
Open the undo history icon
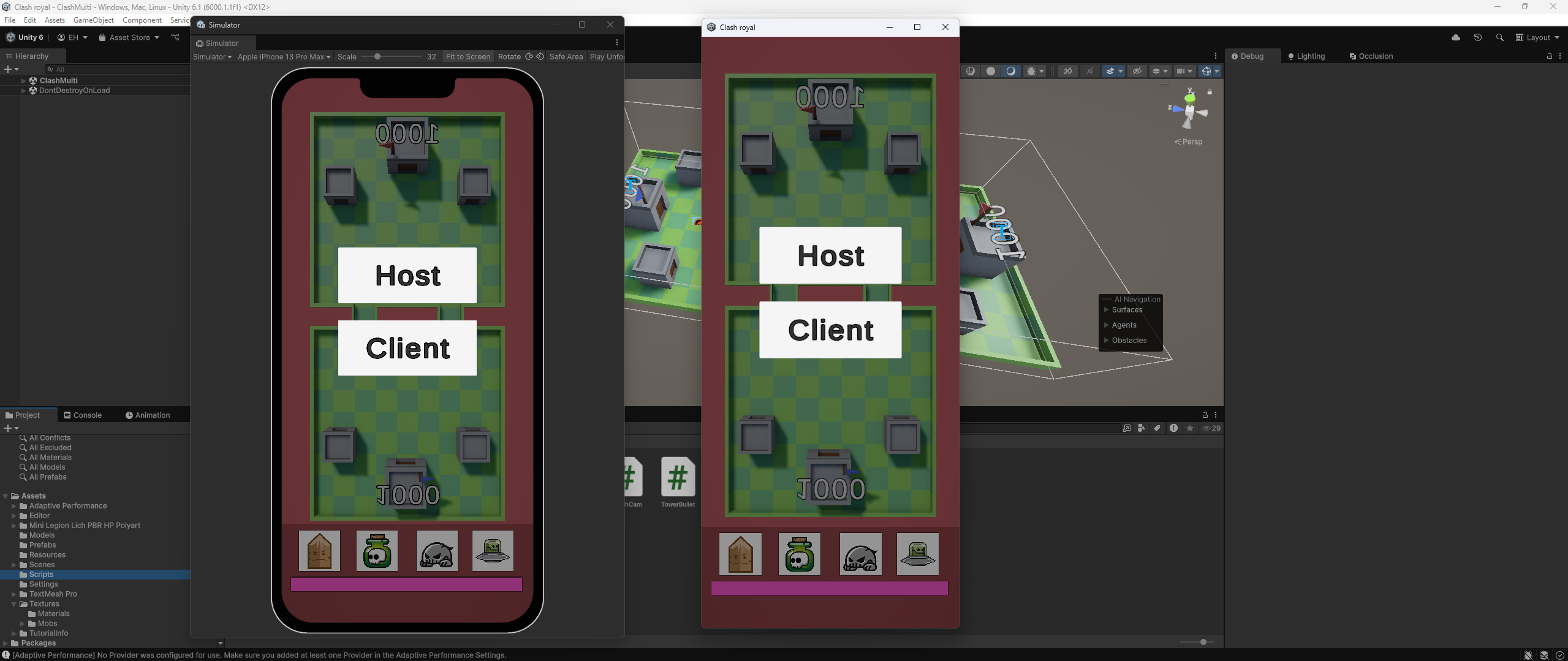pos(1478,37)
